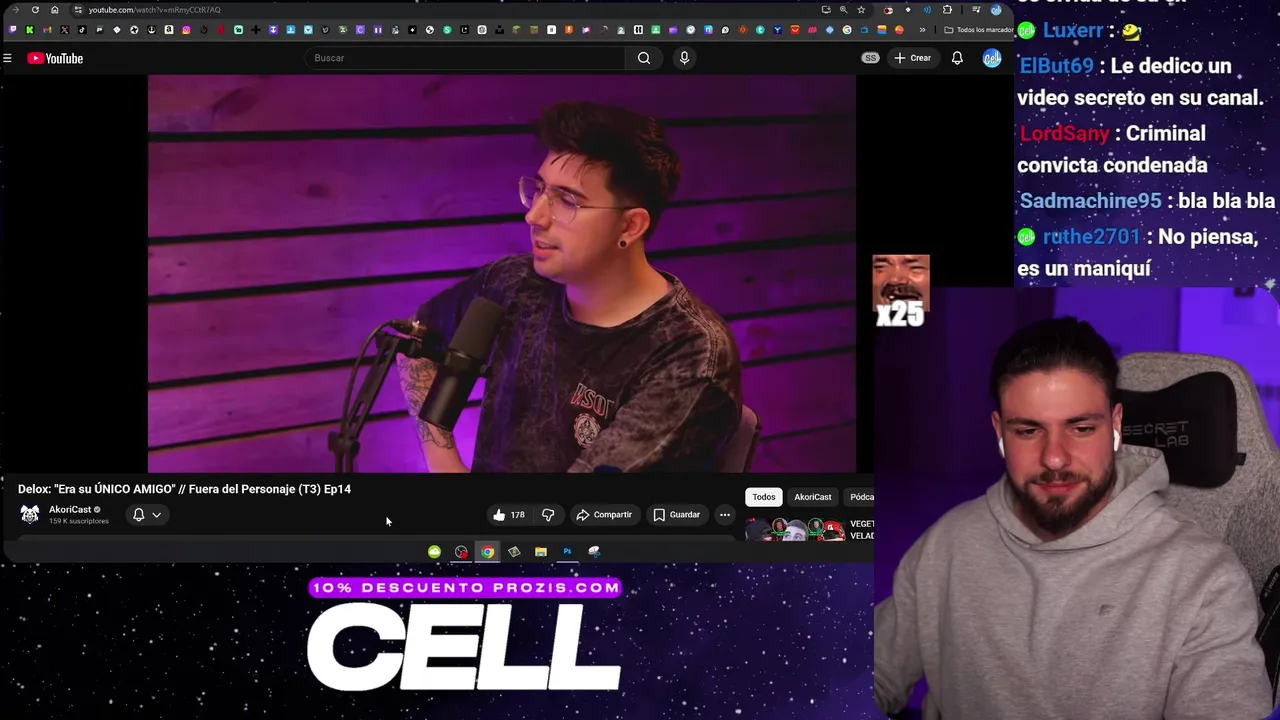Image resolution: width=1280 pixels, height=720 pixels.
Task: Open YouTube notifications bell in header
Action: [957, 58]
